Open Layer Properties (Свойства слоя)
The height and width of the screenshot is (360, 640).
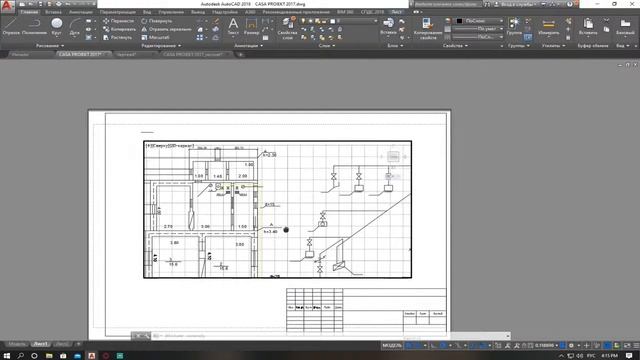(287, 29)
